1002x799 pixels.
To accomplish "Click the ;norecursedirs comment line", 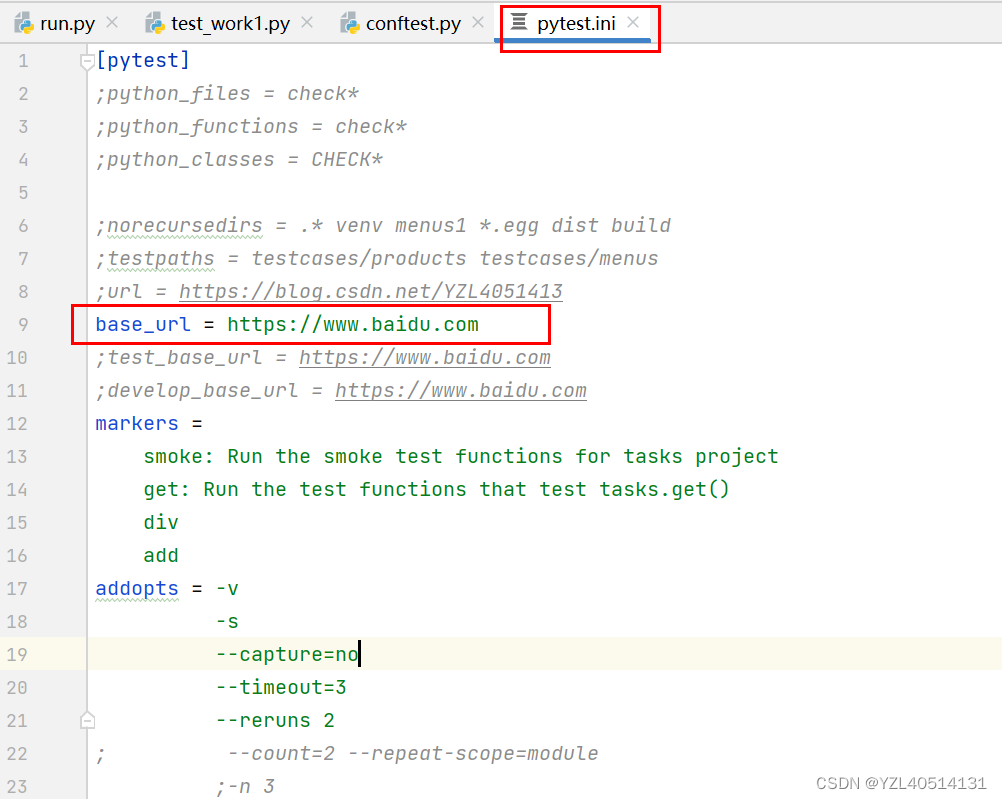I will pos(383,225).
